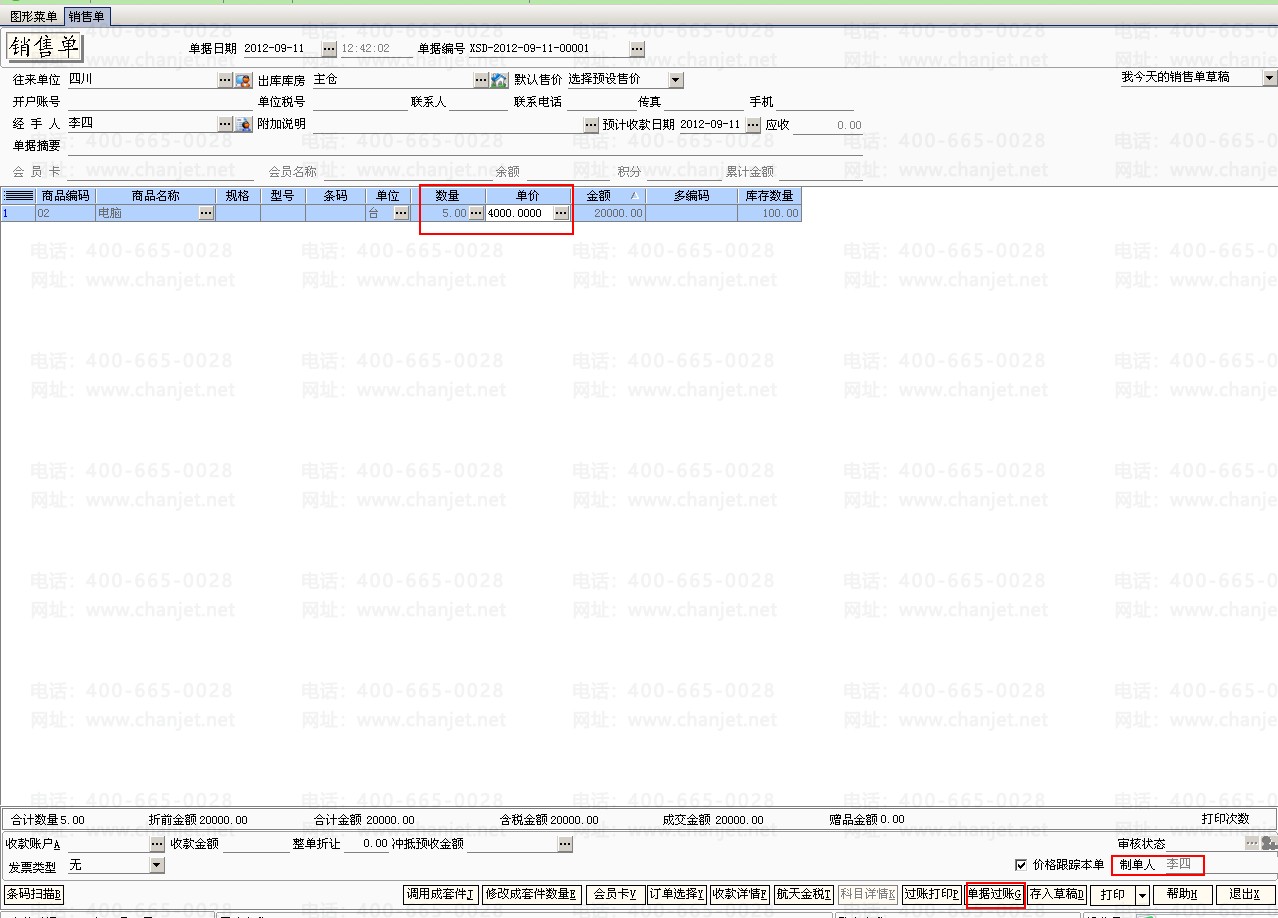Click the customer contact icon beside 往来单位
1278x918 pixels.
(243, 80)
